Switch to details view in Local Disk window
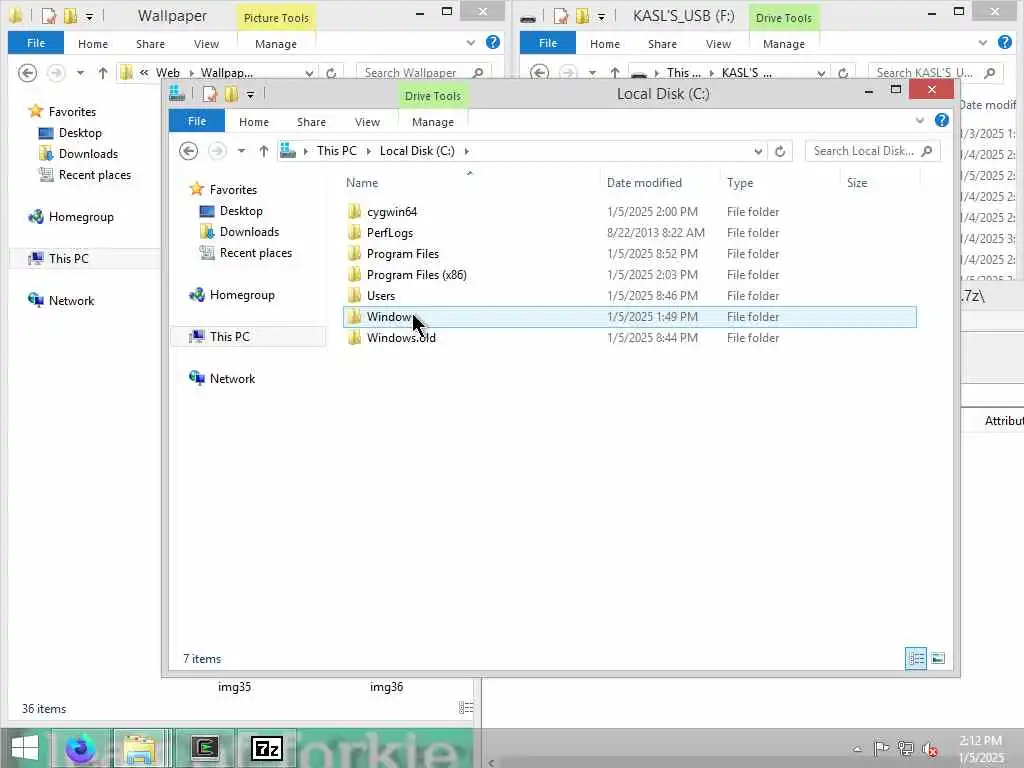This screenshot has height=768, width=1024. [x=916, y=658]
